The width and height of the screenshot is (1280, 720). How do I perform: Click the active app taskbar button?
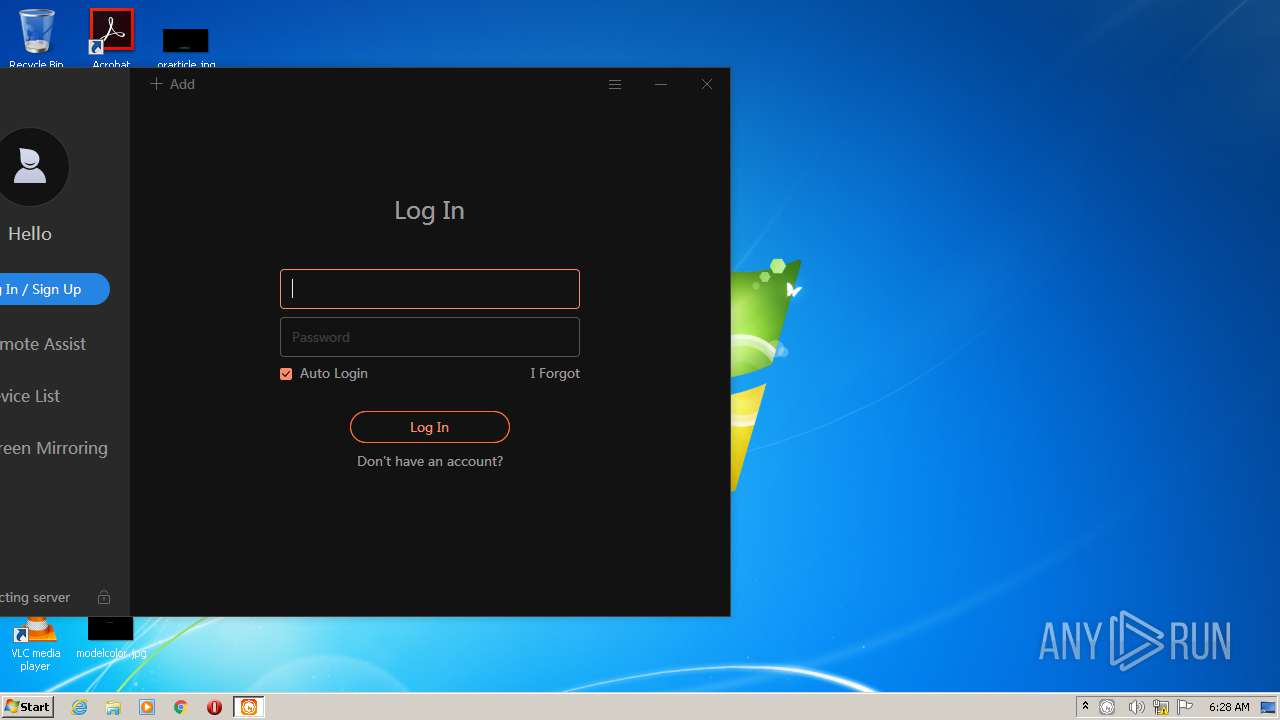[x=249, y=707]
